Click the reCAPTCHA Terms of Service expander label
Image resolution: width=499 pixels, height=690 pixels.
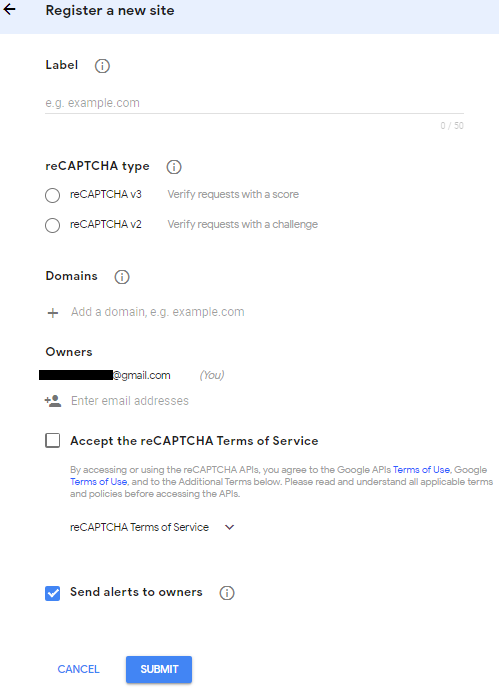pyautogui.click(x=139, y=527)
